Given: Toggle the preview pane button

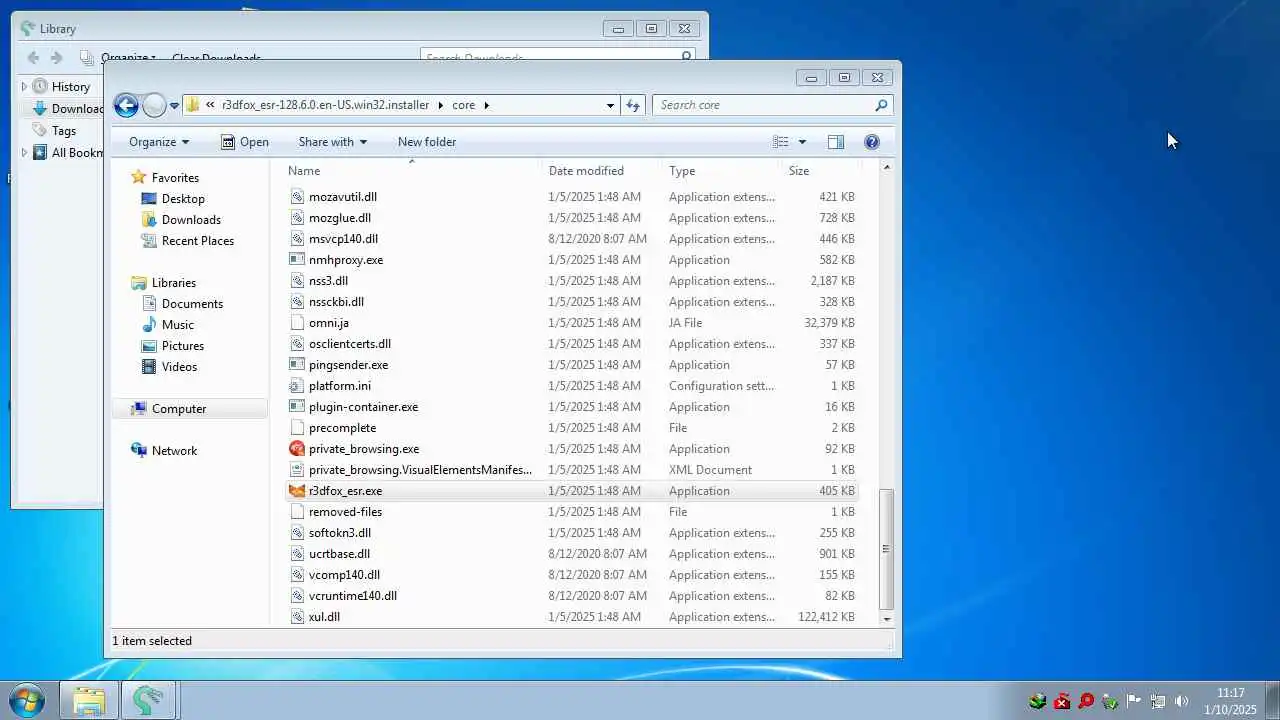Looking at the screenshot, I should tap(836, 142).
